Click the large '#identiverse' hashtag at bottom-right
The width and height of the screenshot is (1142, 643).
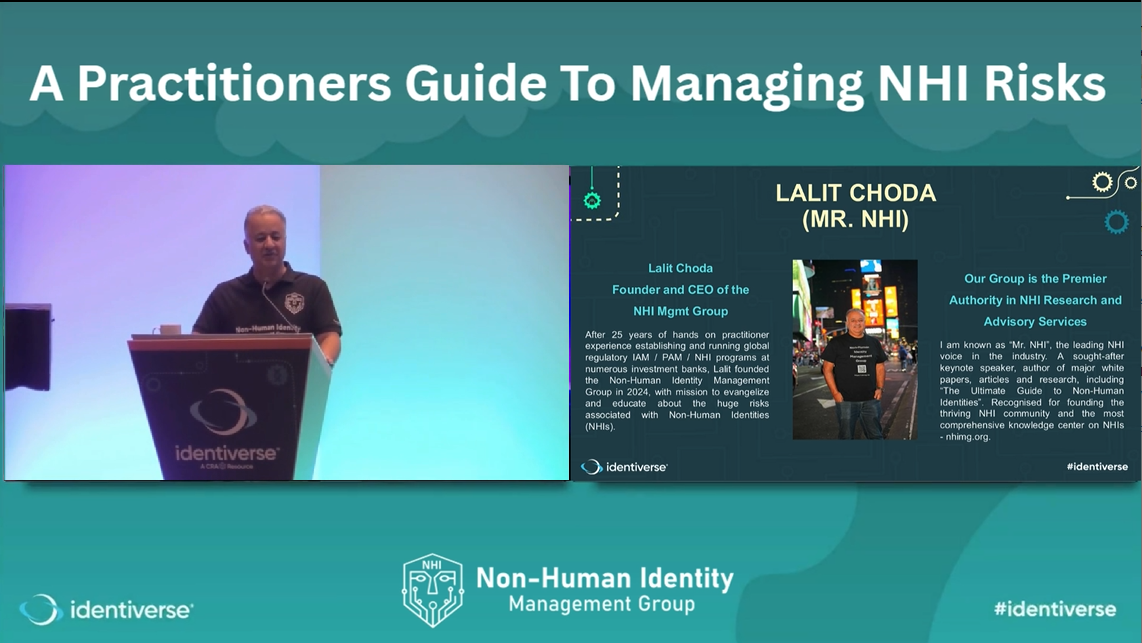click(x=1055, y=609)
